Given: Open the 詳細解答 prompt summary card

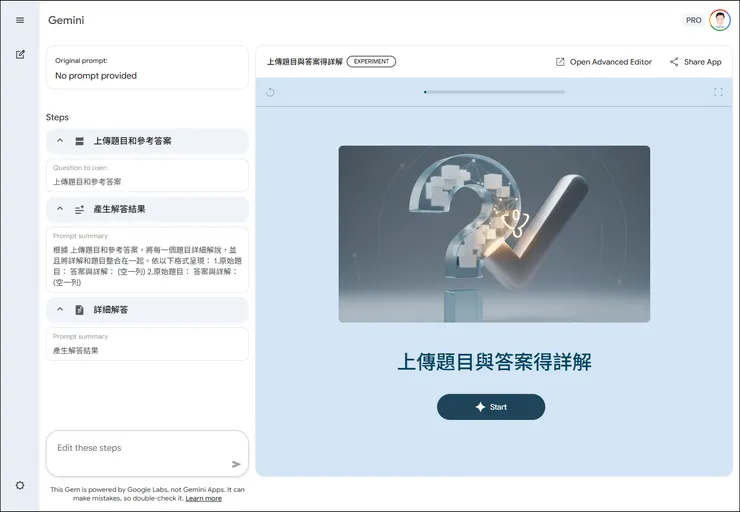Looking at the screenshot, I should (147, 344).
